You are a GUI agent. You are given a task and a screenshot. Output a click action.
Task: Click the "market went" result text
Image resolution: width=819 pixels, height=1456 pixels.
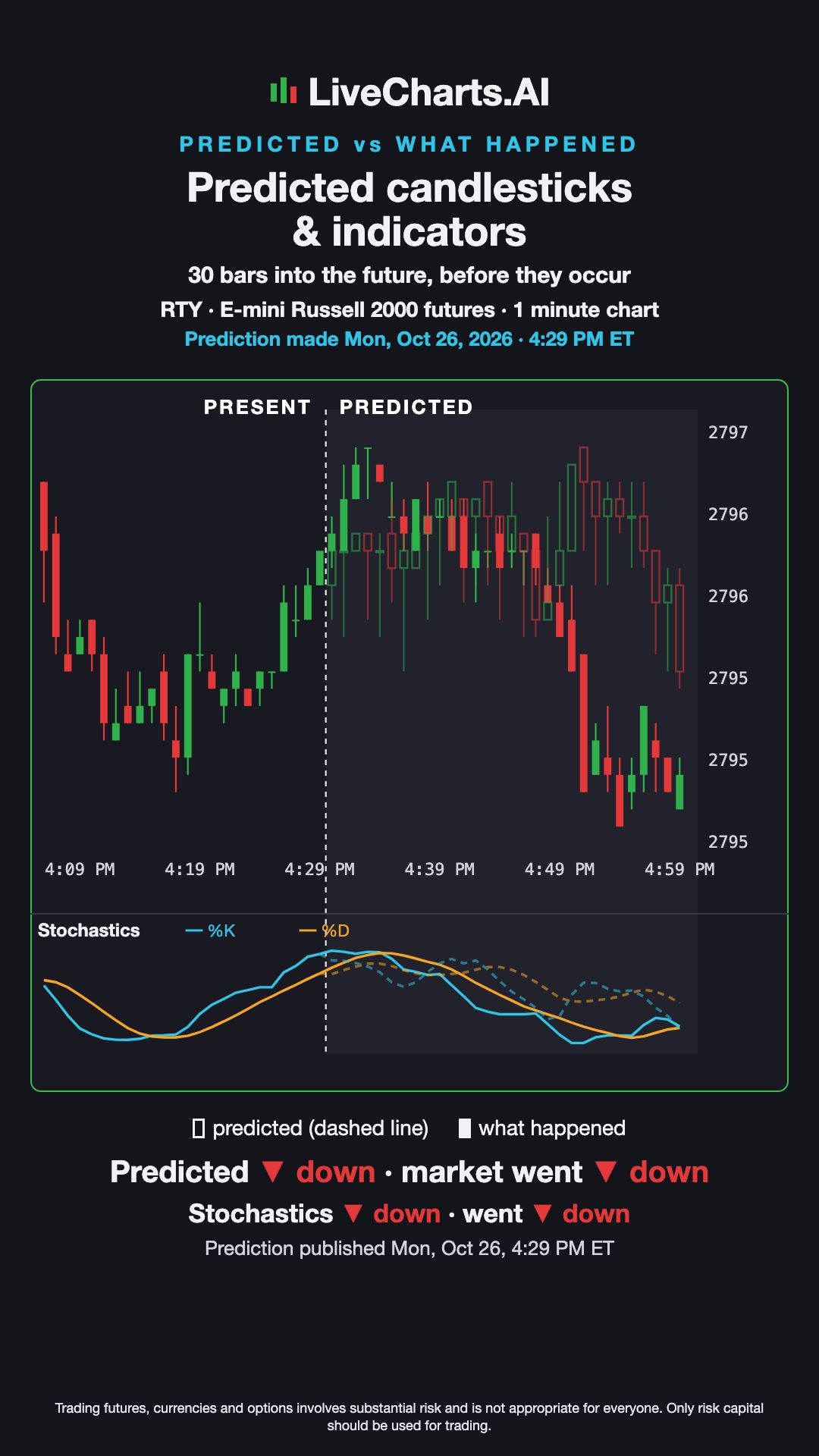tap(491, 1172)
